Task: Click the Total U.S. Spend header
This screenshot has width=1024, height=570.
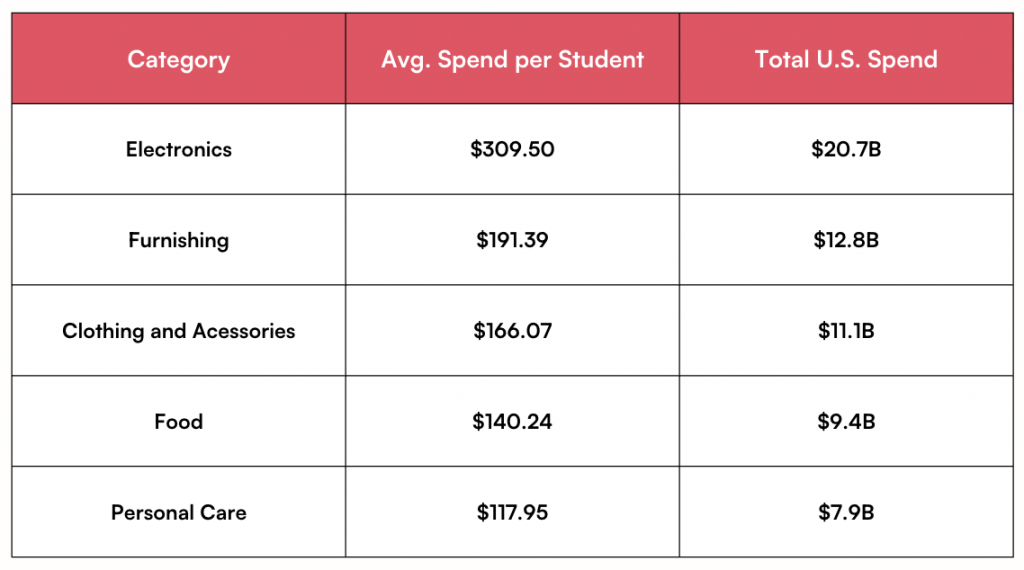Action: coord(846,59)
